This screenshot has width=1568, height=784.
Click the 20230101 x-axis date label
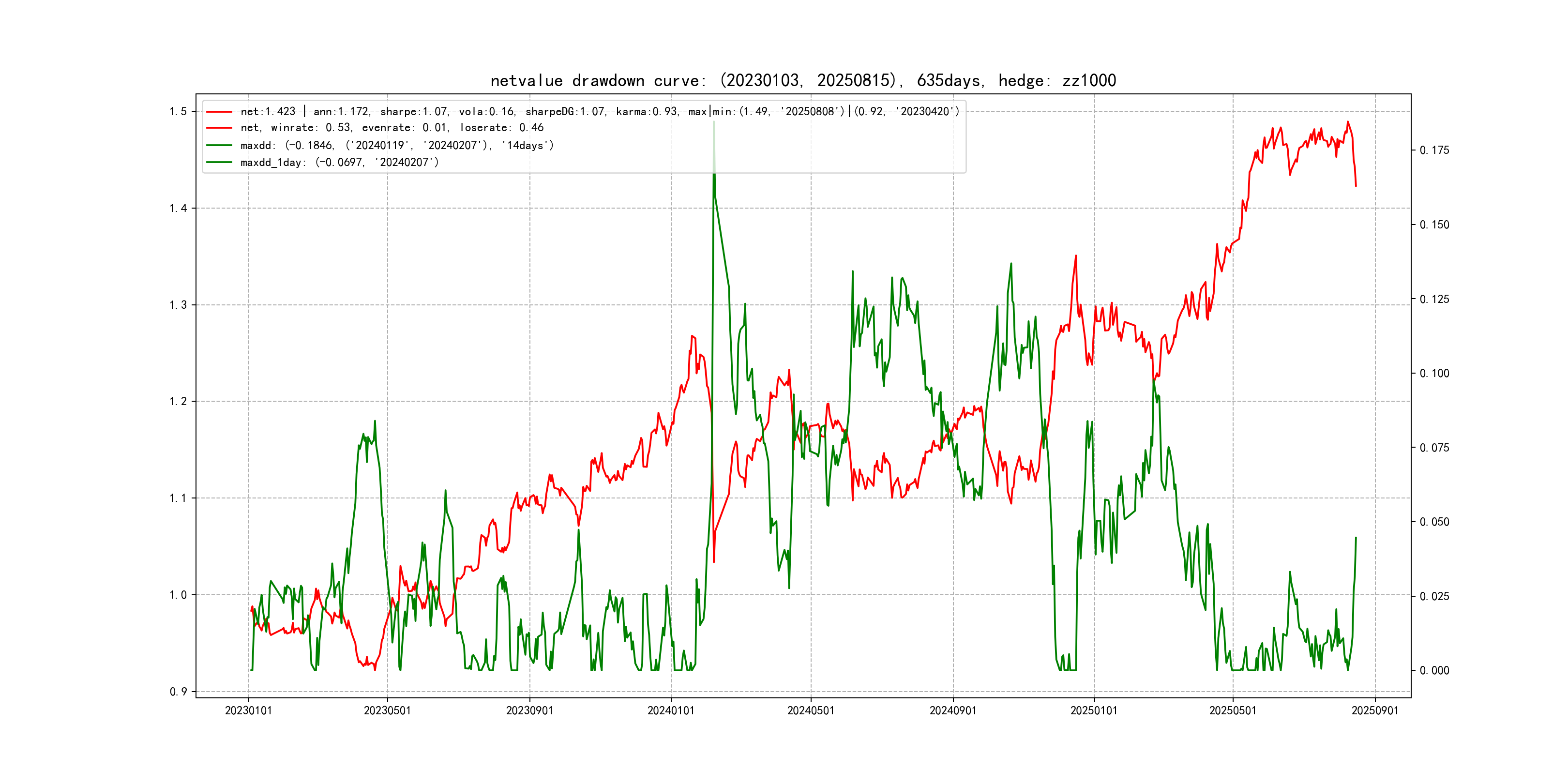click(248, 711)
